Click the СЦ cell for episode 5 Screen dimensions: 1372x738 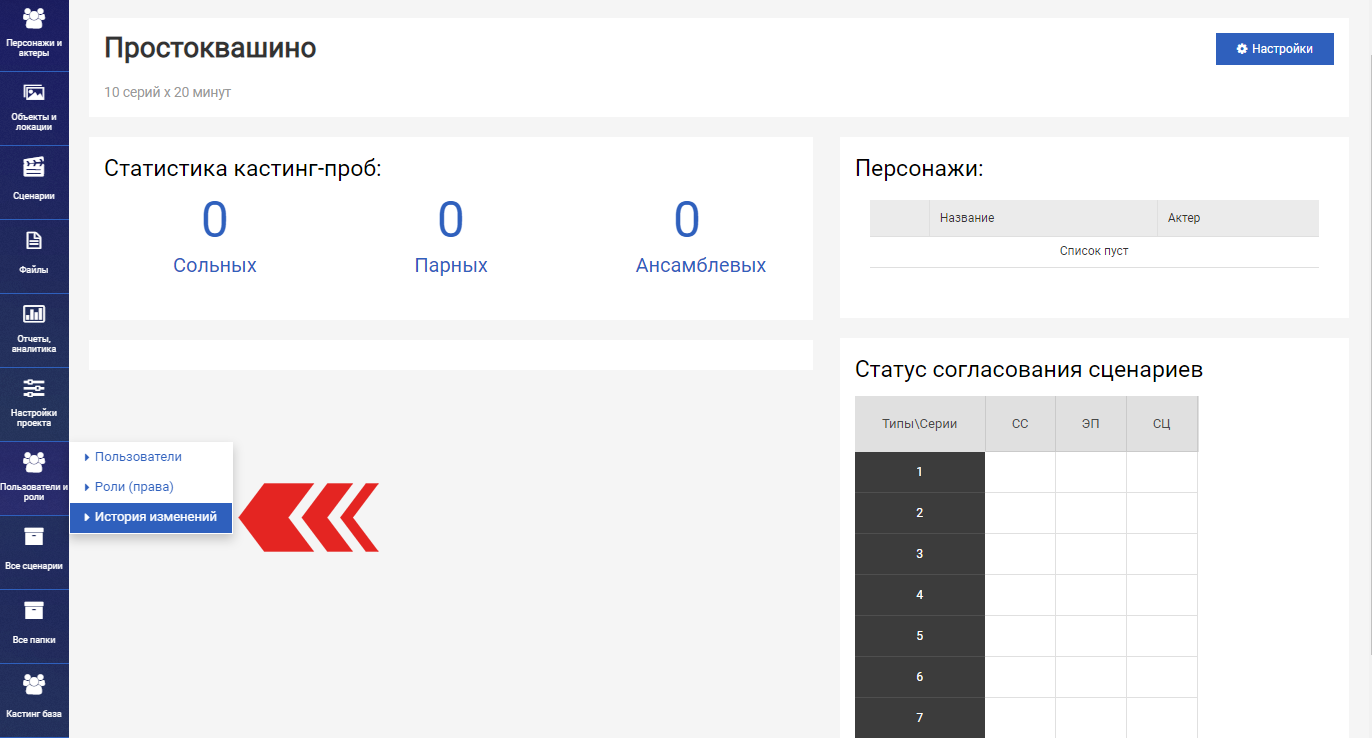1162,636
